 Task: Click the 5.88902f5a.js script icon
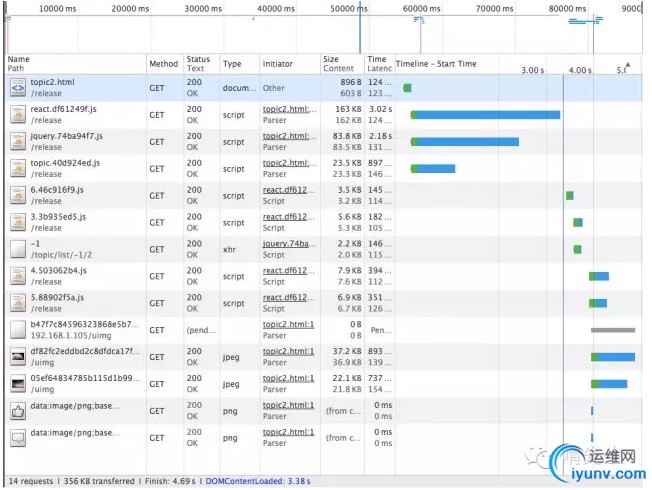(18, 303)
